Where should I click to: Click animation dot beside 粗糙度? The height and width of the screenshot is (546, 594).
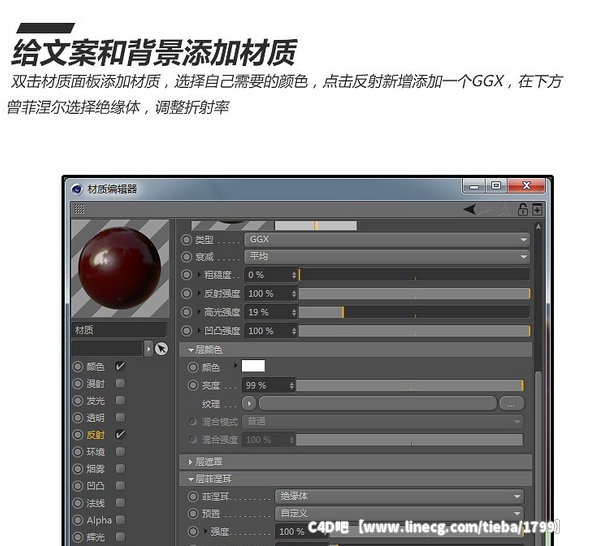pos(186,275)
